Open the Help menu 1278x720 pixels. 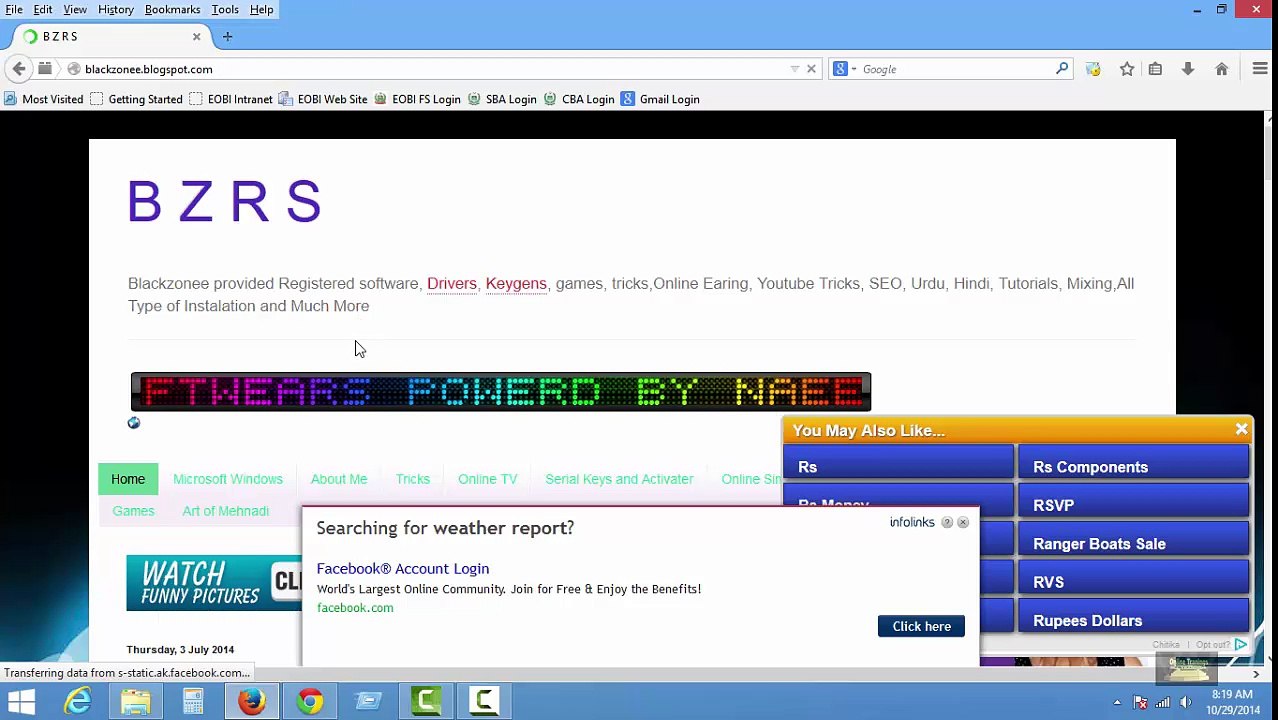click(x=261, y=9)
